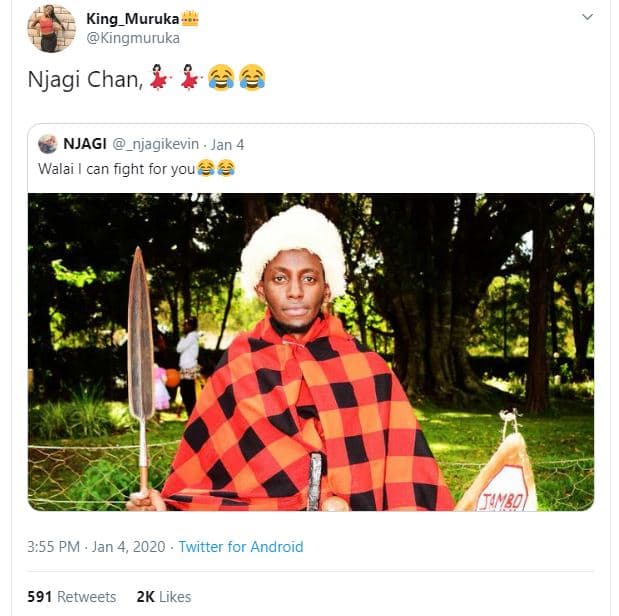
Task: Click the crown emoji beside King_Muruka
Action: [x=190, y=19]
